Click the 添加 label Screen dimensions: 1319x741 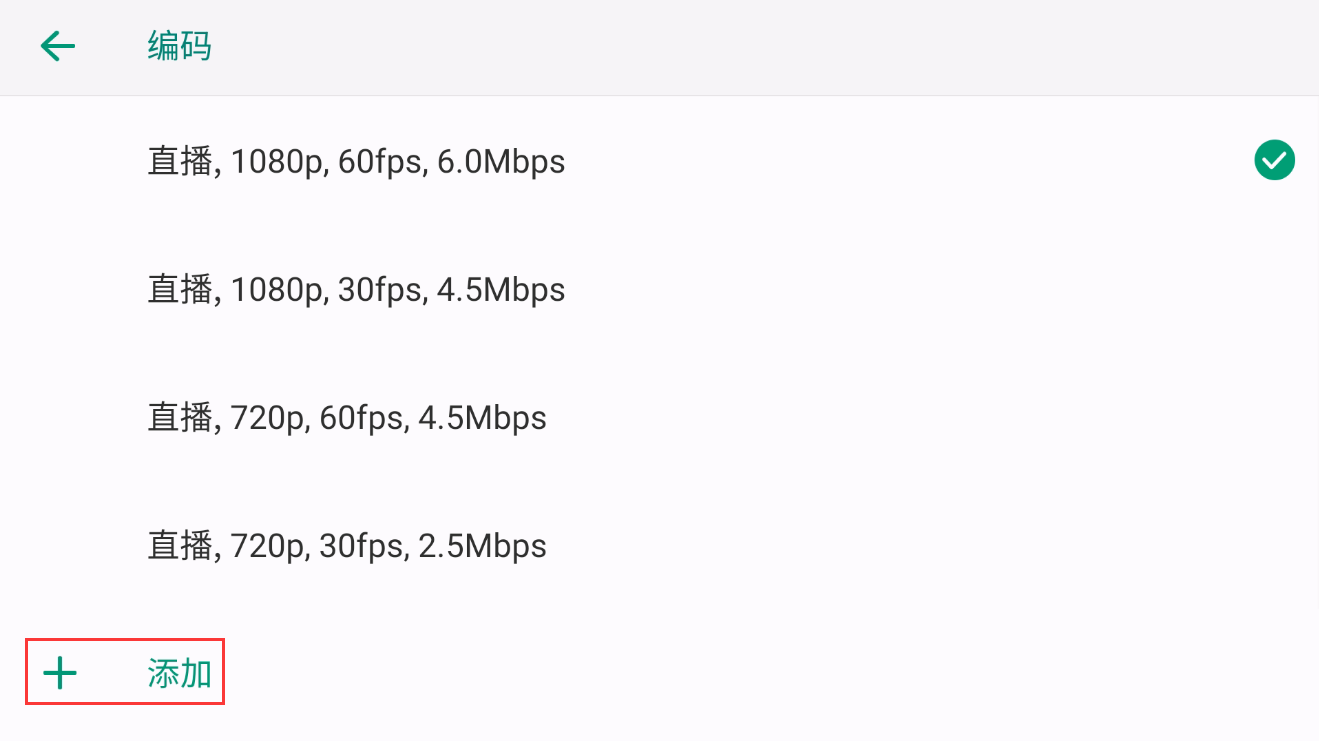(180, 674)
